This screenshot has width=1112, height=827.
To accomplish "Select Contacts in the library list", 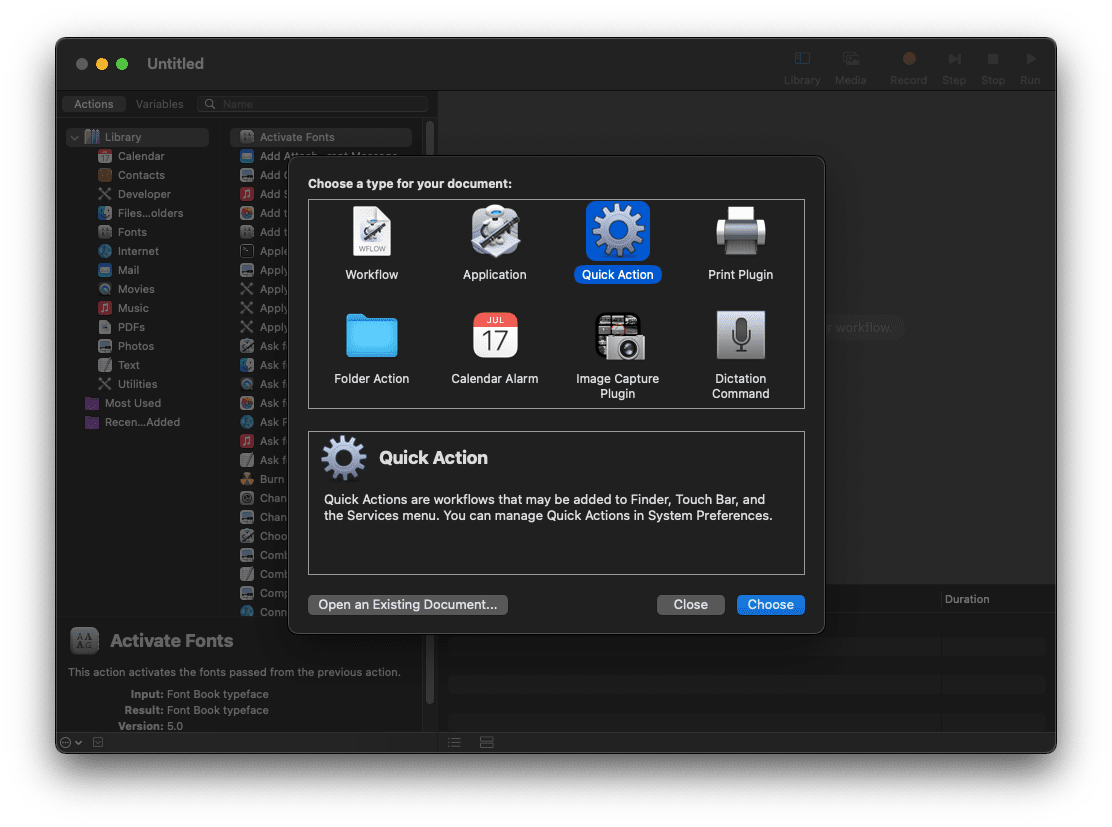I will click(x=141, y=175).
